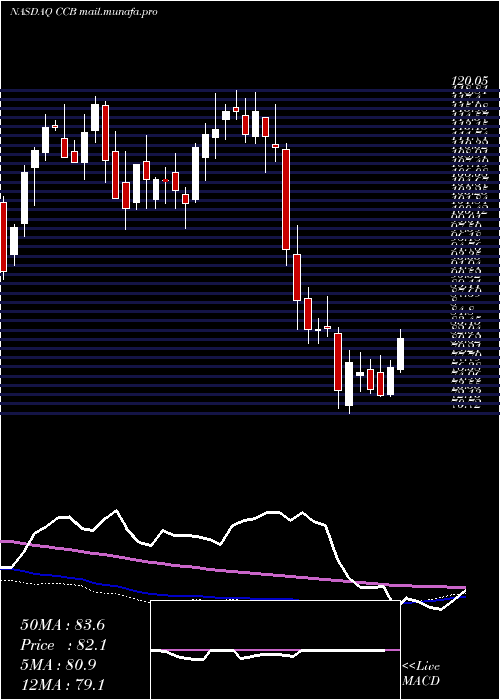This screenshot has width=500, height=700.
Task: Click the NASDAQ CCB chart title
Action: click(83, 12)
